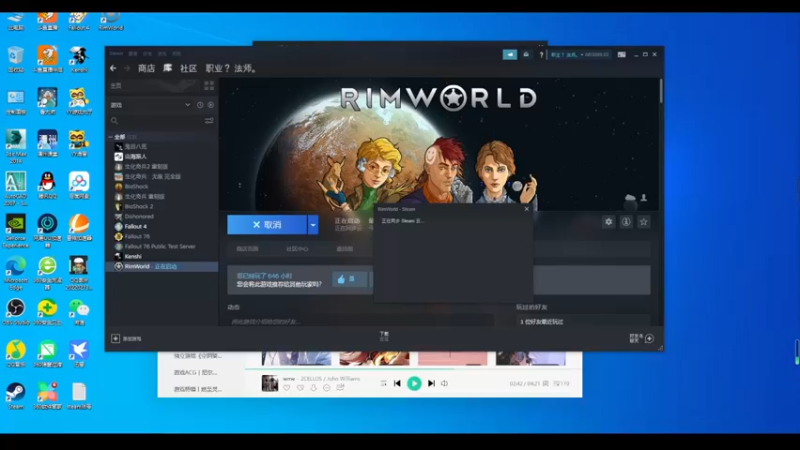This screenshot has width=800, height=450.
Task: Open the Steam desktop shortcut
Action: coord(16,396)
